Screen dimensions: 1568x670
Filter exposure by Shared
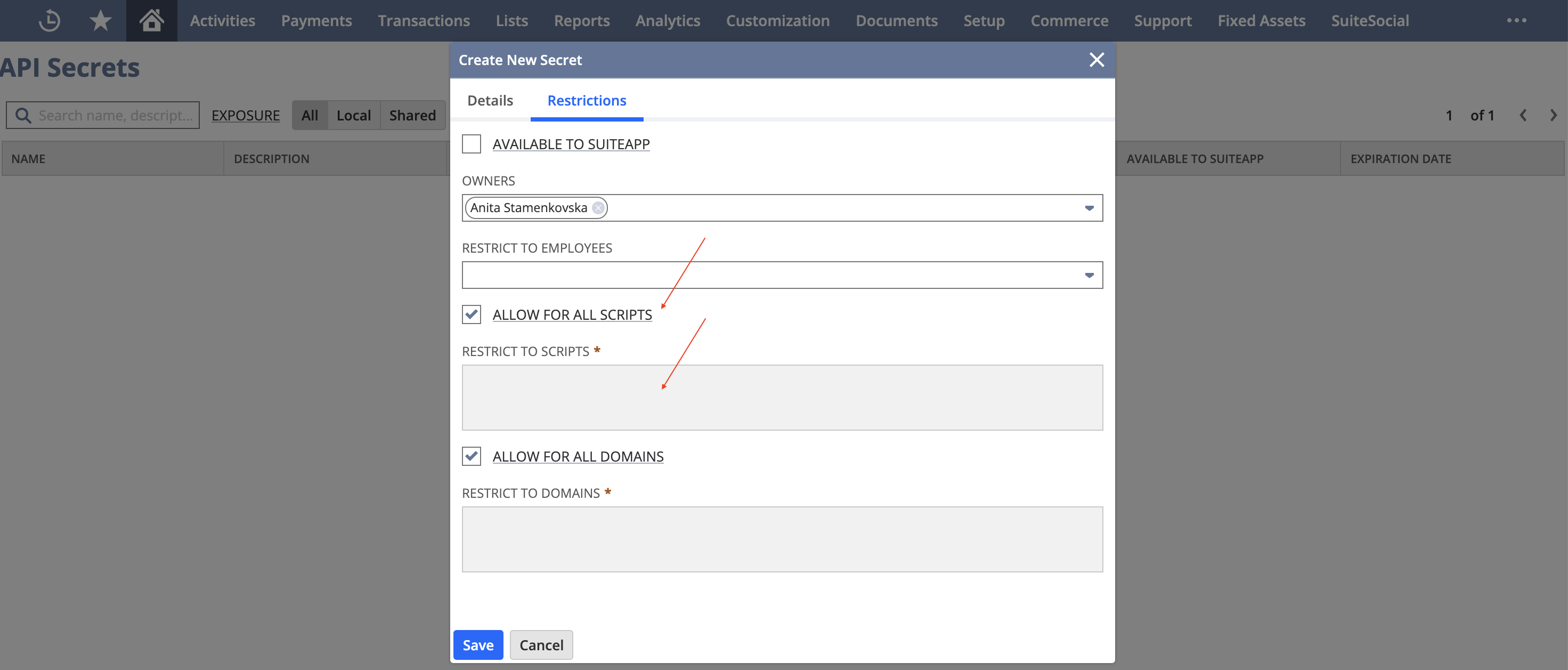[x=413, y=115]
